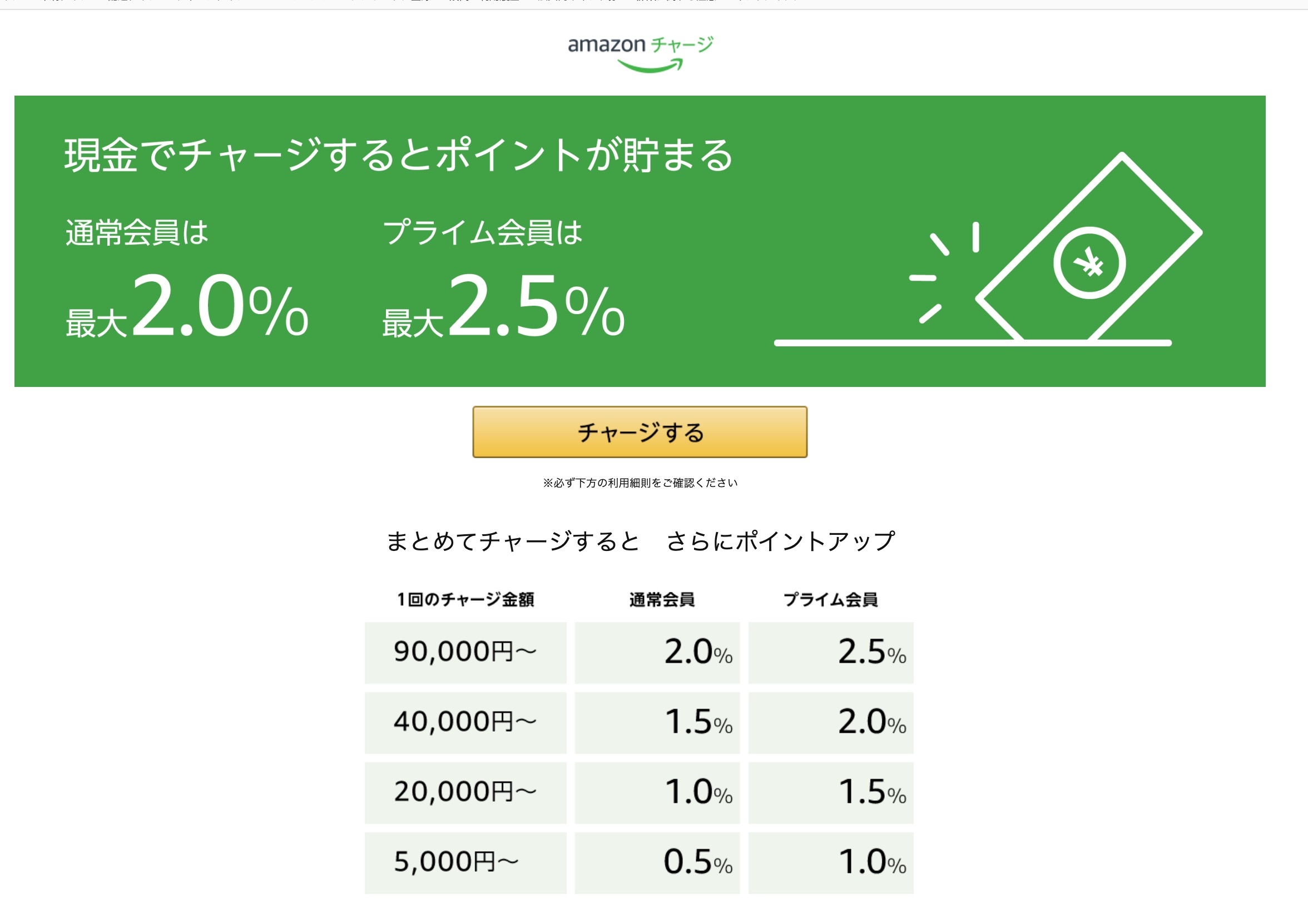Click the 2.5% cell in プライム会員 column
The height and width of the screenshot is (924, 1308).
pos(831,653)
